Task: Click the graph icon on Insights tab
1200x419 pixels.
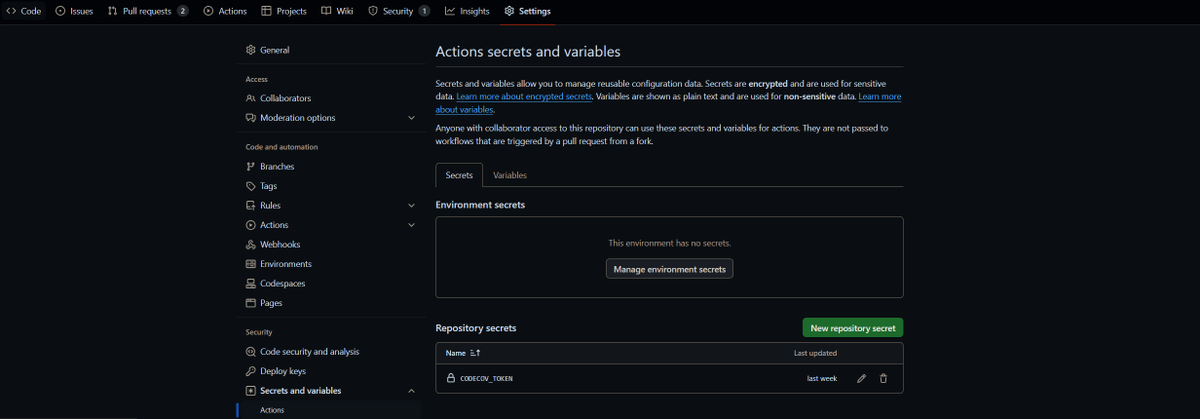Action: coord(450,11)
